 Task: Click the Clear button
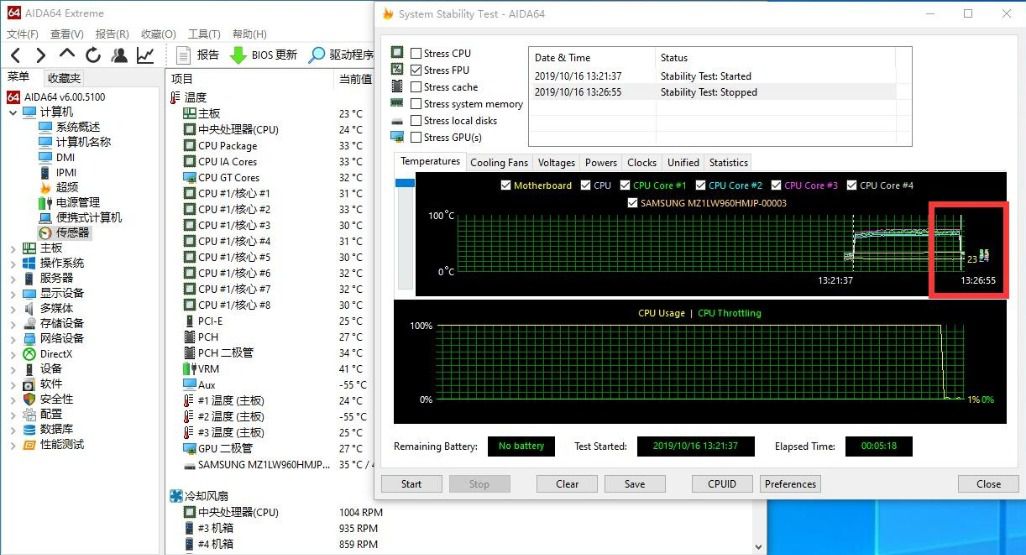tap(567, 484)
